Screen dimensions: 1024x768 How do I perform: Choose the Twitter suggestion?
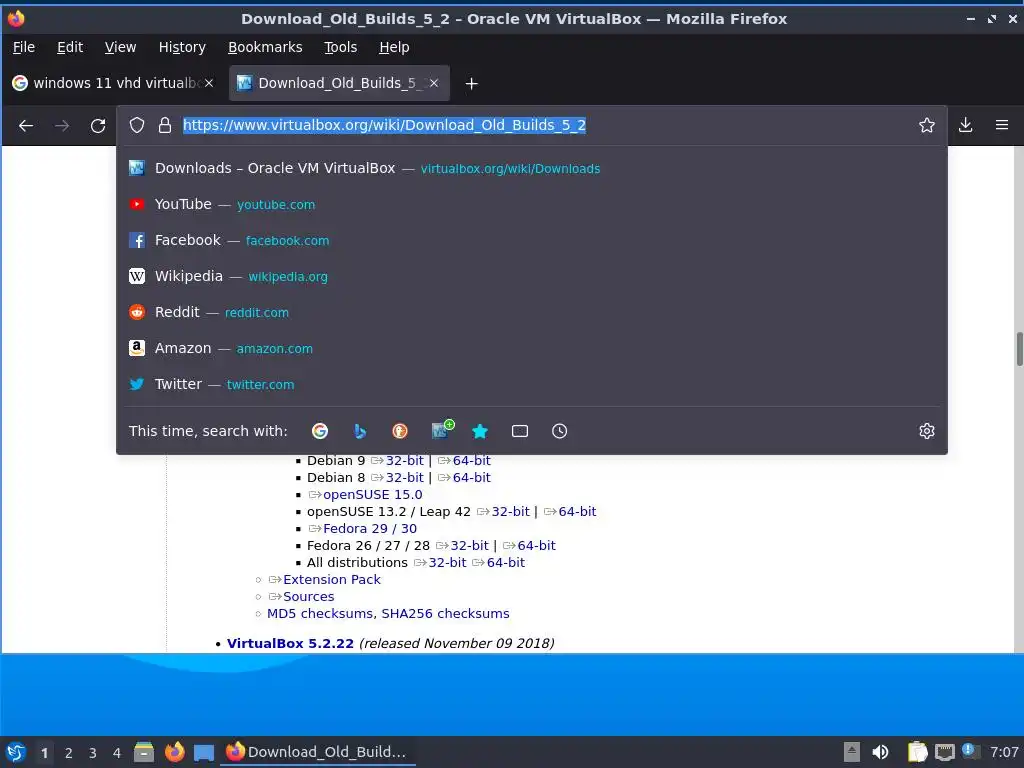pos(532,384)
